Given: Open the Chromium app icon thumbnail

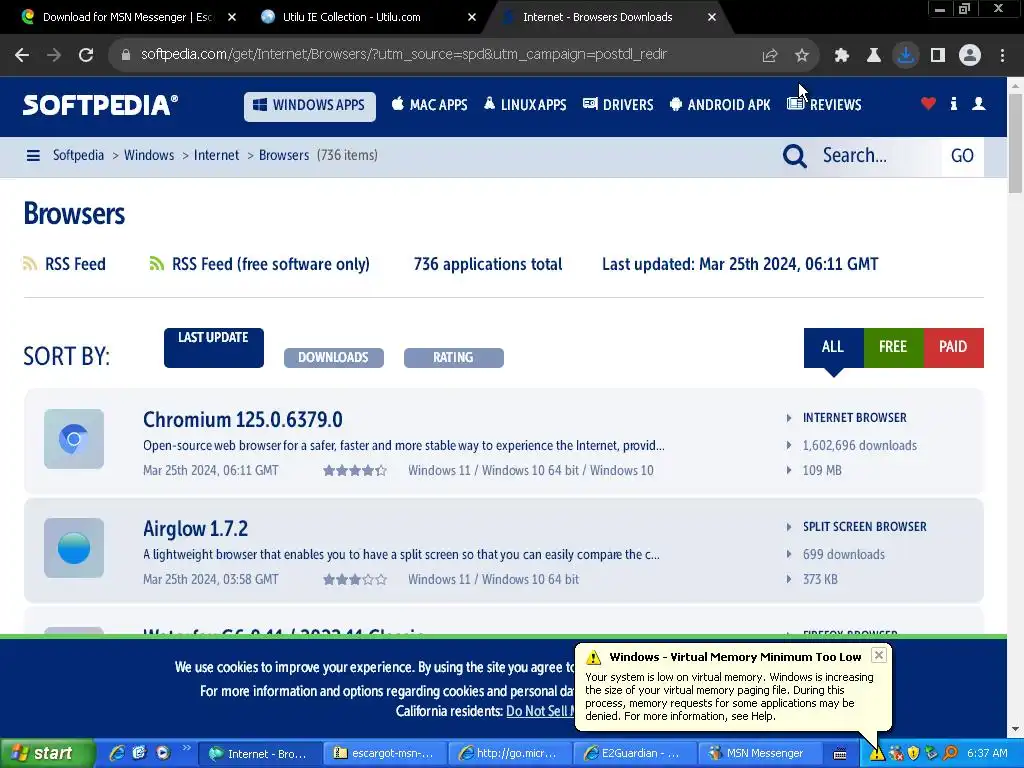Looking at the screenshot, I should click(x=74, y=439).
